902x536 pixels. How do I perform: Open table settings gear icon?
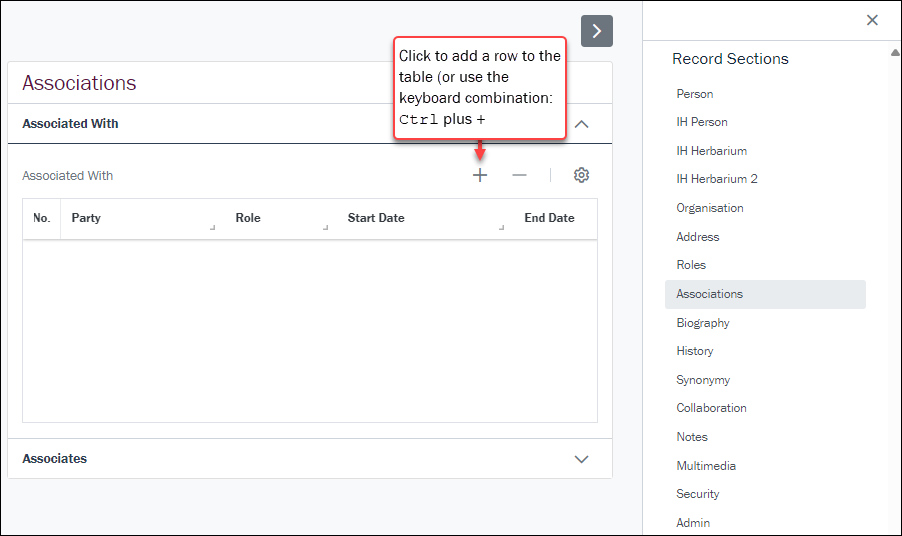(581, 175)
